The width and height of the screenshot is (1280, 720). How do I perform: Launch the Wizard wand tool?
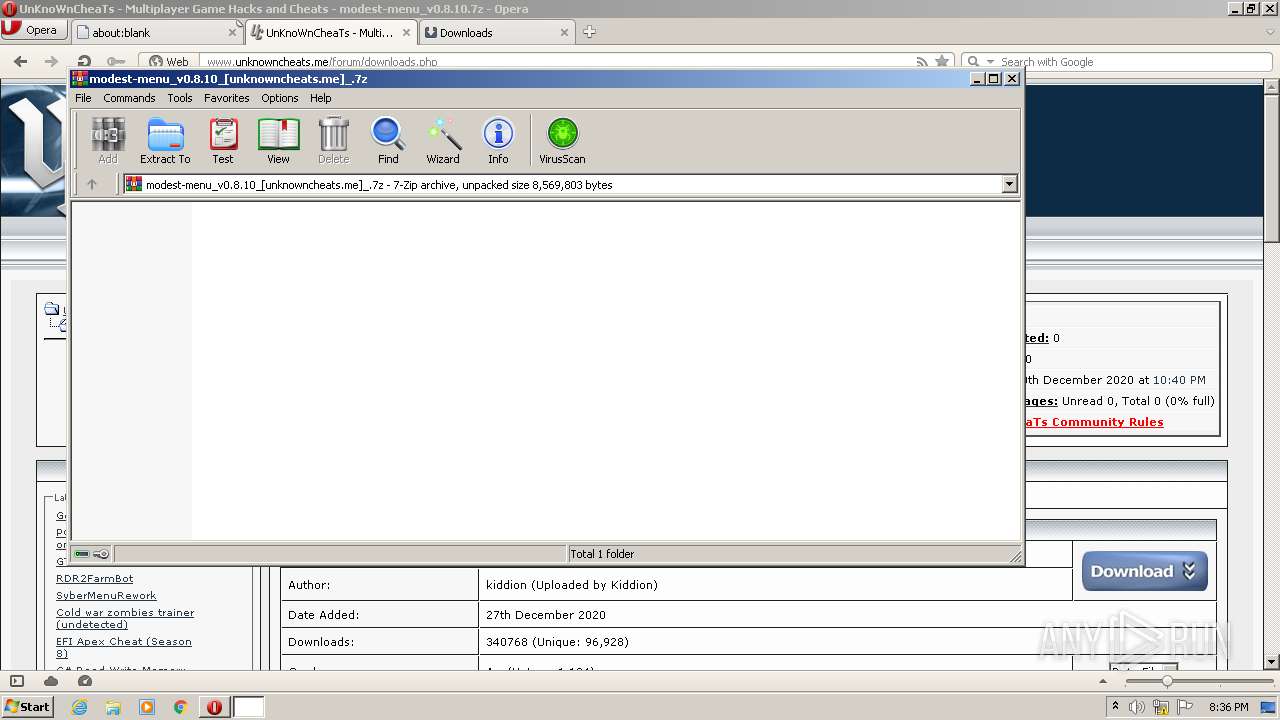click(x=443, y=140)
